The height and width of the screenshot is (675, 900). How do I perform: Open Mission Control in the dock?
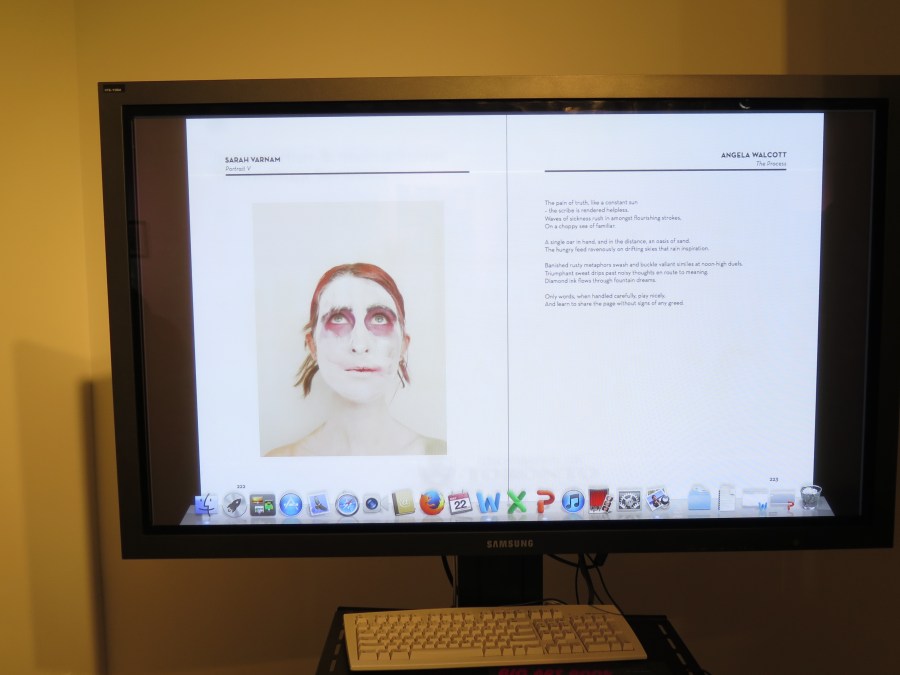[x=263, y=504]
